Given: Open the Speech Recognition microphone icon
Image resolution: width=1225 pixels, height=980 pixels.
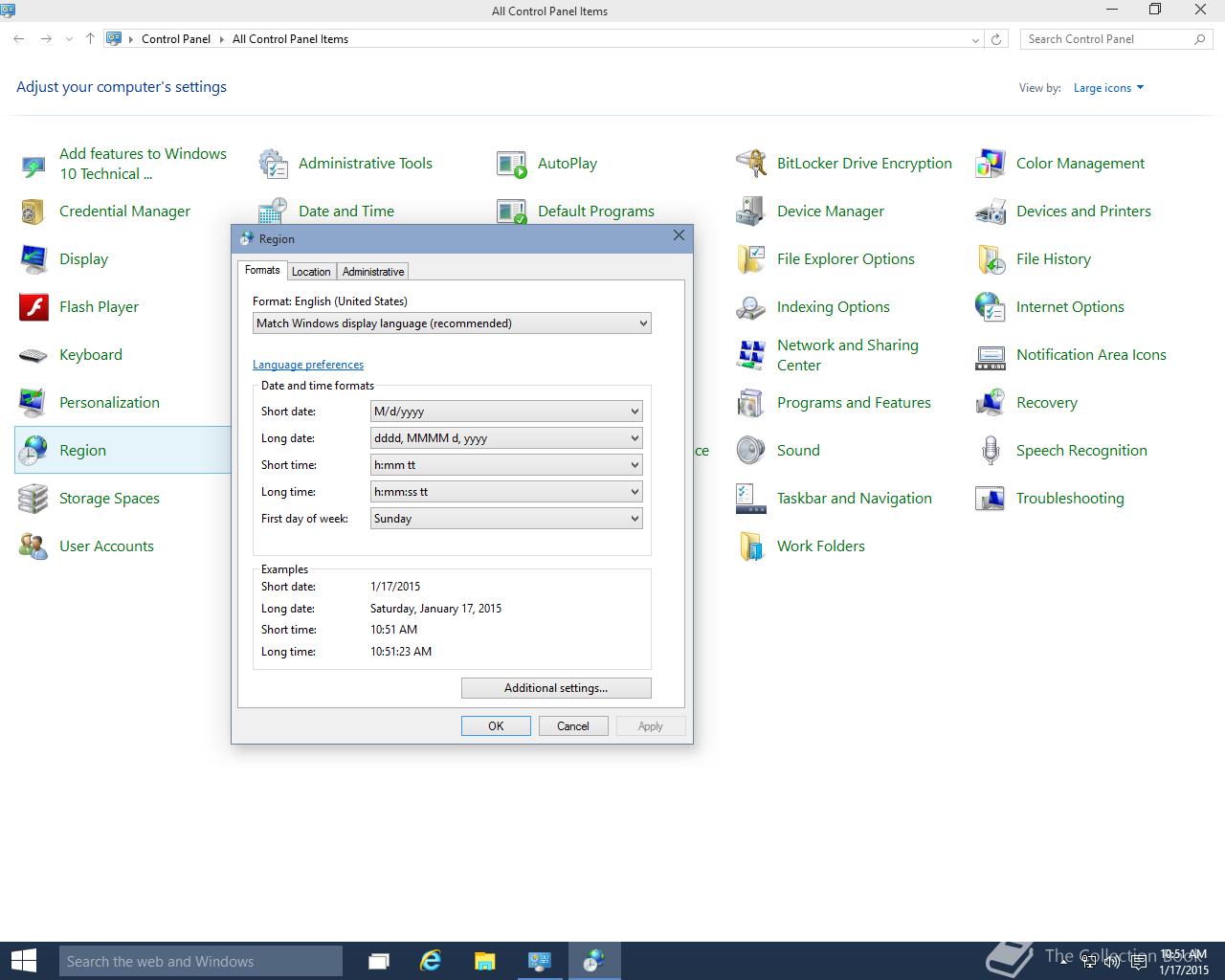Looking at the screenshot, I should [991, 451].
